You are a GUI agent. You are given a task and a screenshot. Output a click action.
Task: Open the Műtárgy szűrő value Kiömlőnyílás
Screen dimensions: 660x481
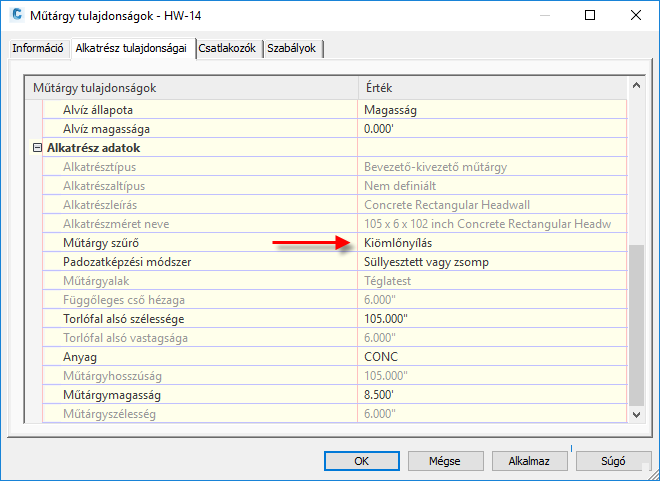click(492, 243)
